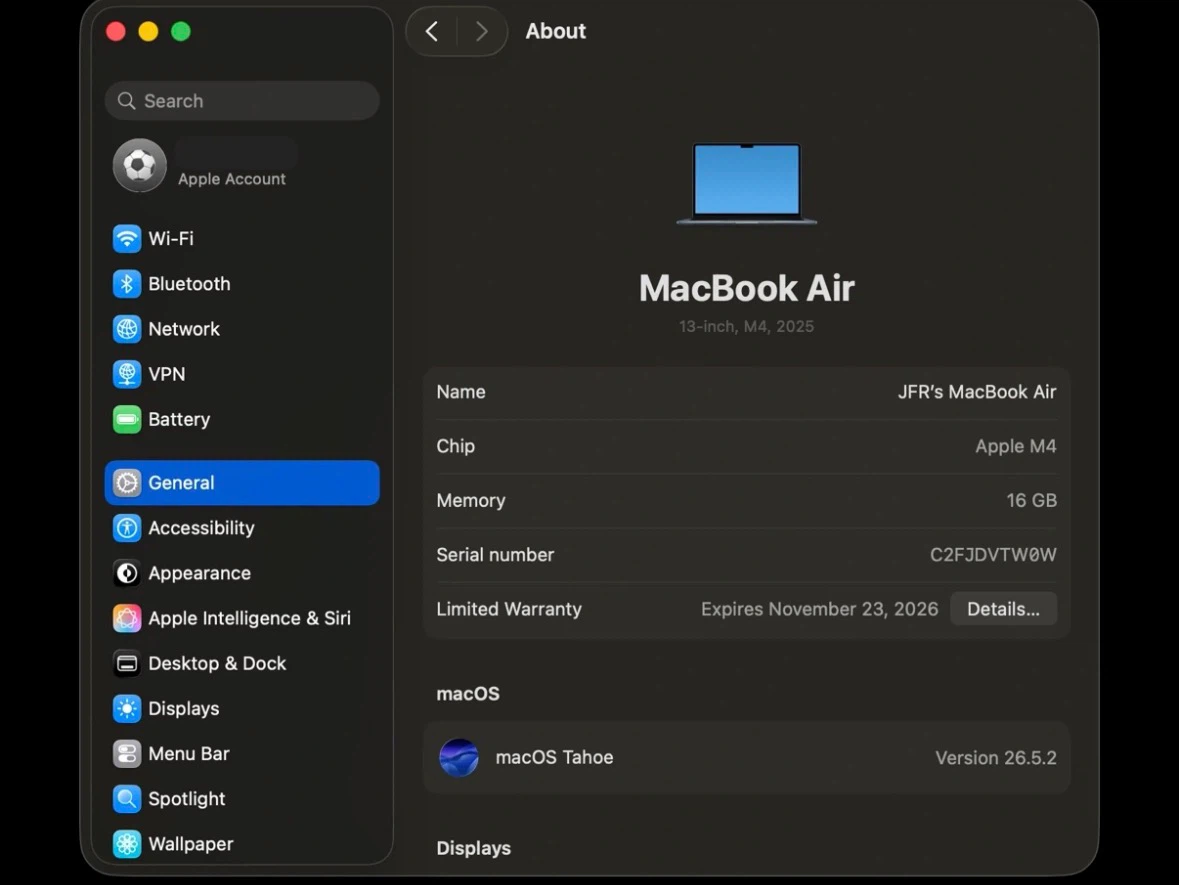Go forward with the right chevron
1179x885 pixels.
[481, 32]
